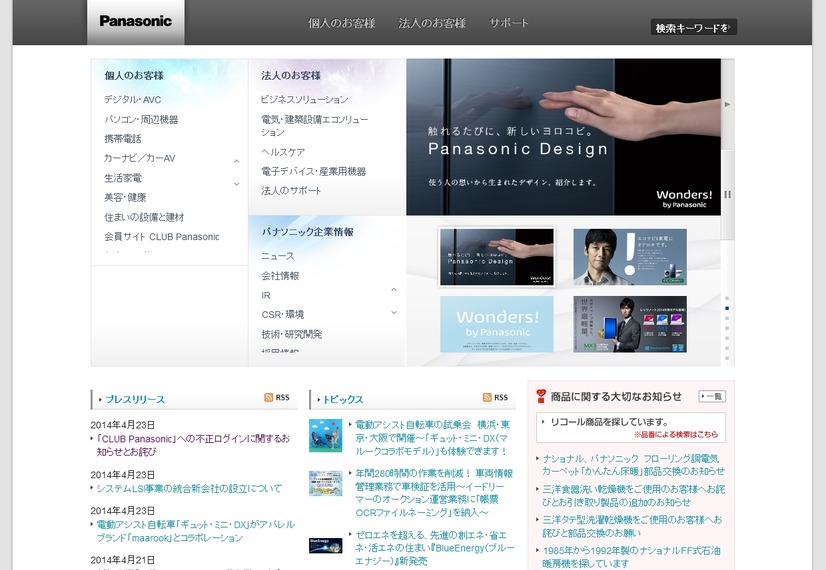This screenshot has width=826, height=570.
Task: Open the CSR・環境 link
Action: [x=283, y=315]
